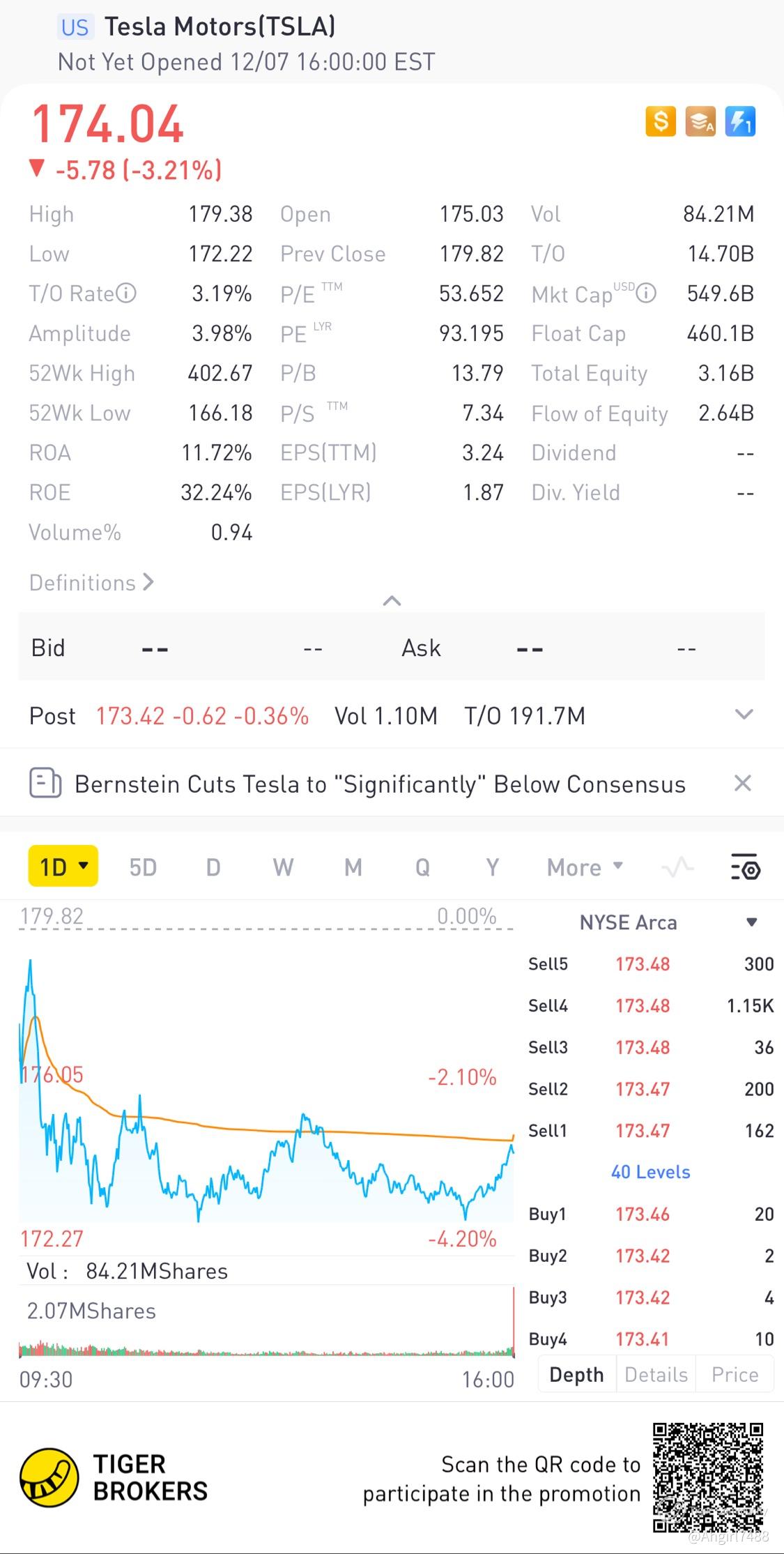This screenshot has height=1554, width=784.
Task: Open the More timeframes dropdown
Action: (x=584, y=868)
